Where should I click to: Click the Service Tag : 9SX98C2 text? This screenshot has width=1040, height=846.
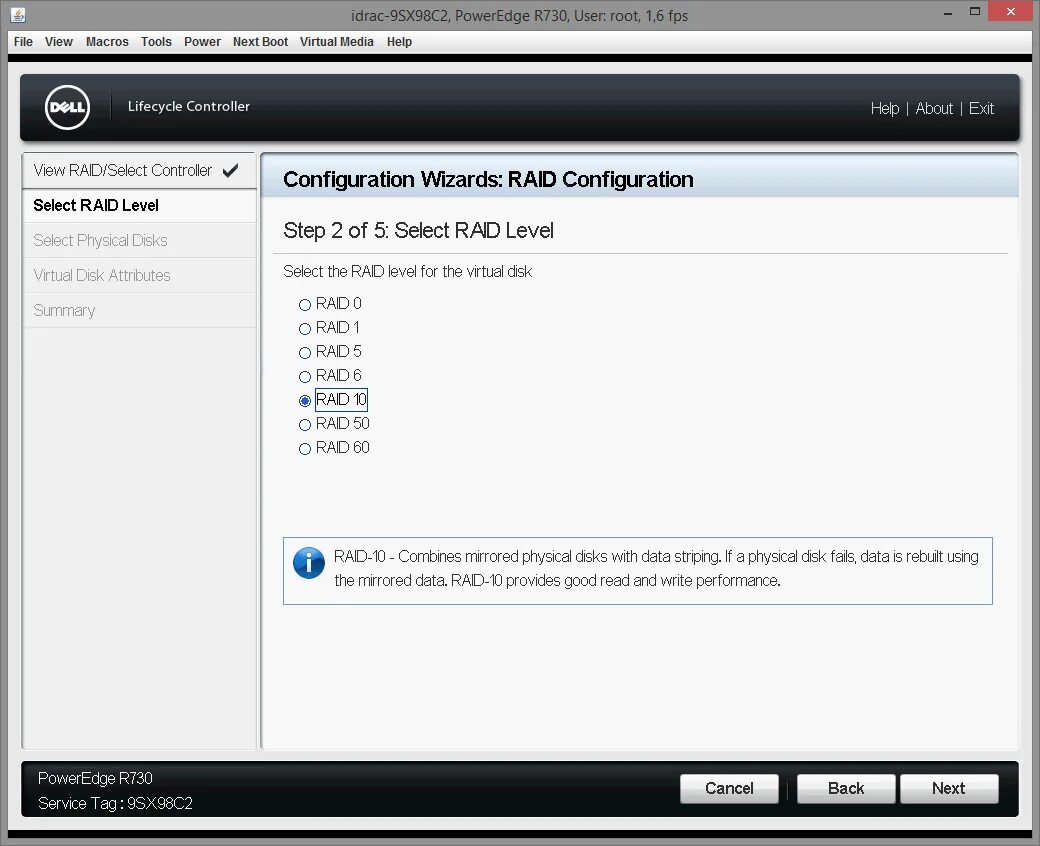115,804
